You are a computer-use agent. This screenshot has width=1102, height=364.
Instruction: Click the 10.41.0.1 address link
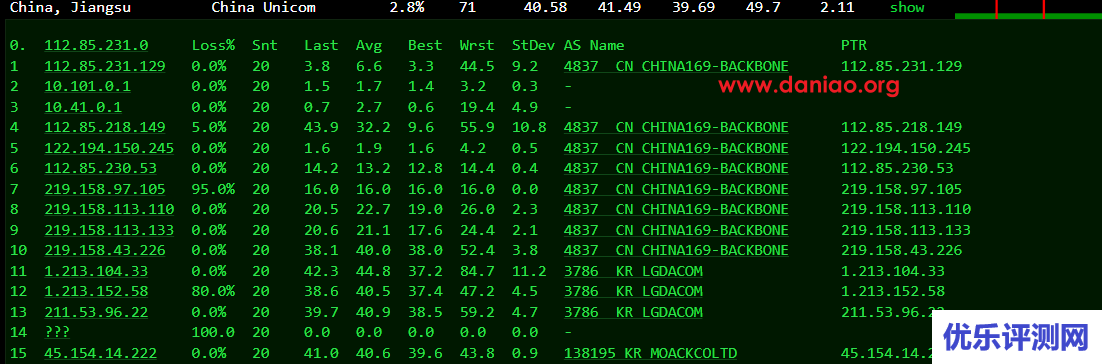click(83, 107)
